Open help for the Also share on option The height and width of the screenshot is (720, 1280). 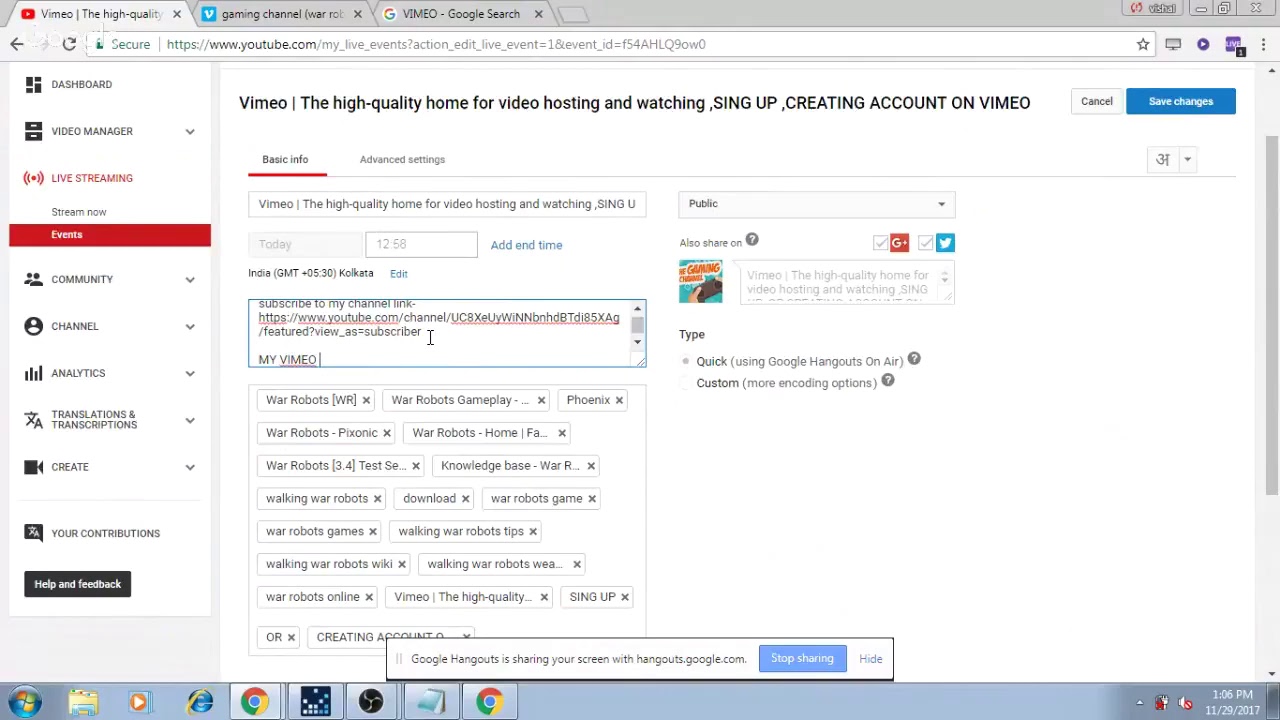click(x=752, y=240)
